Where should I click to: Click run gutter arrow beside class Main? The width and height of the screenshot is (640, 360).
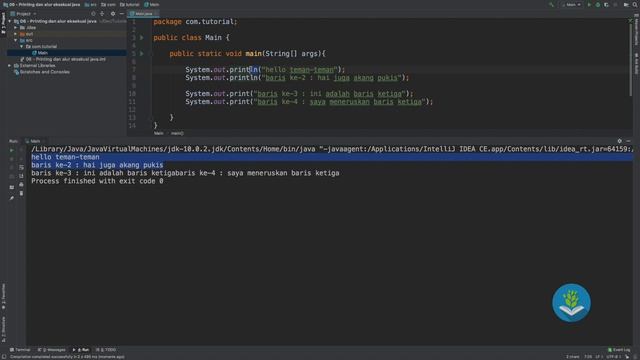click(142, 38)
